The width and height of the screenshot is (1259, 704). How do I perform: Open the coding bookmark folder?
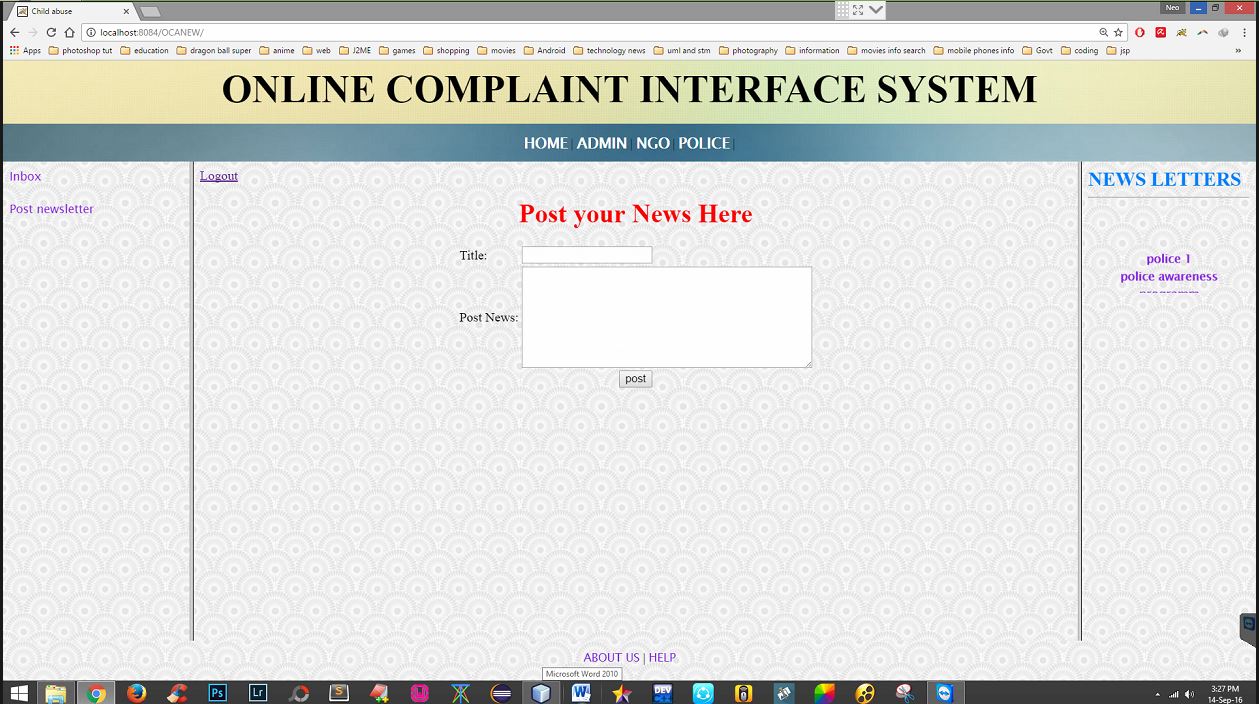(1080, 50)
